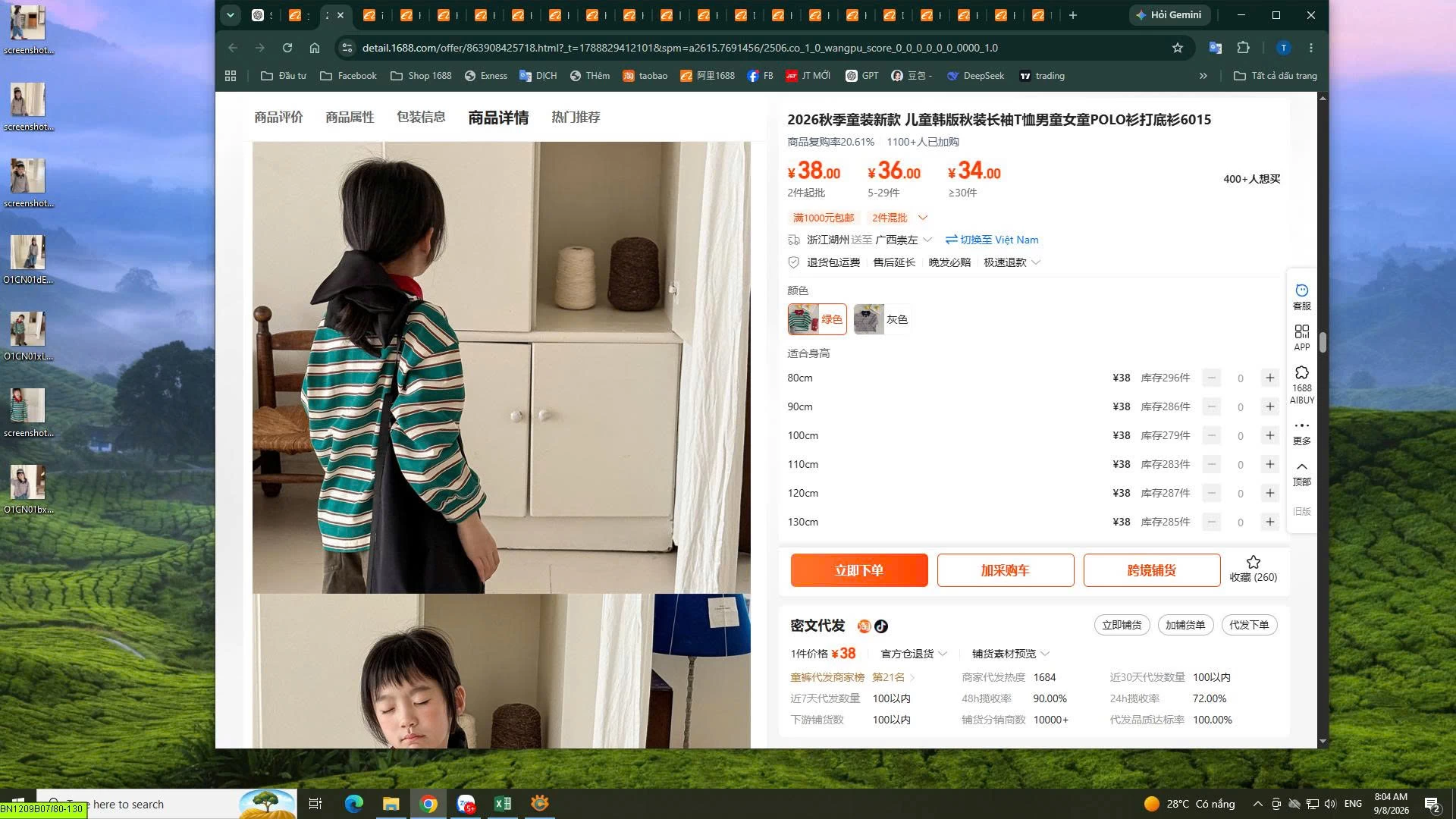Increase quantity for 100cm size
This screenshot has width=1456, height=819.
(1270, 435)
